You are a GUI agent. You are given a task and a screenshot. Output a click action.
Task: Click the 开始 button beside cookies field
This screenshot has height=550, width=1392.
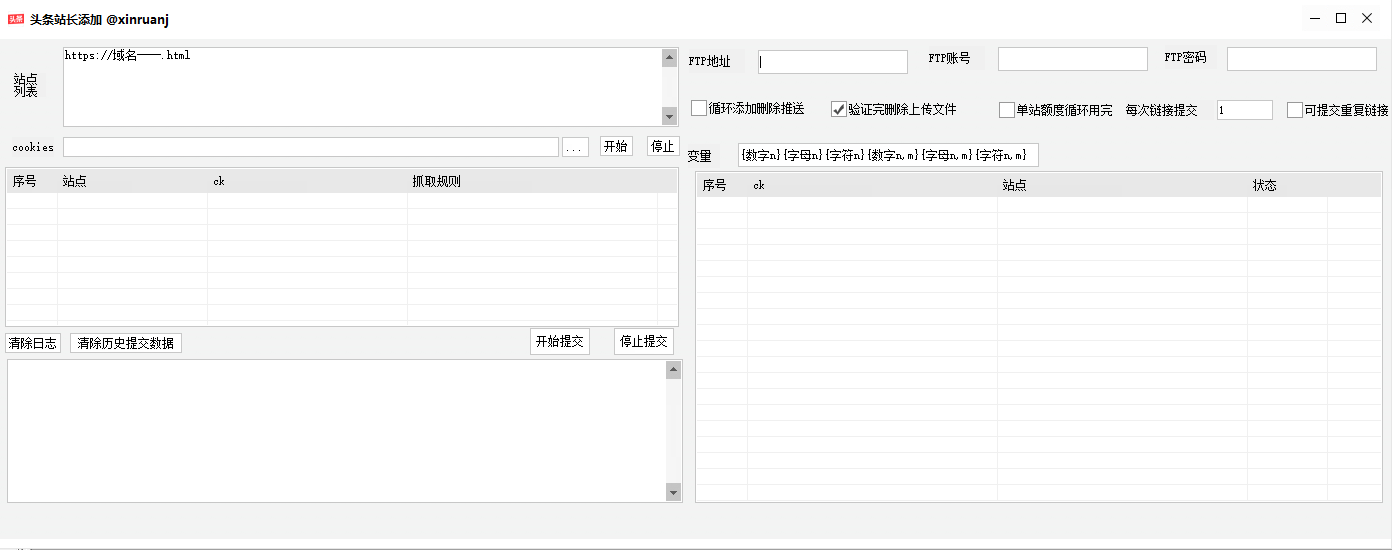tap(616, 147)
